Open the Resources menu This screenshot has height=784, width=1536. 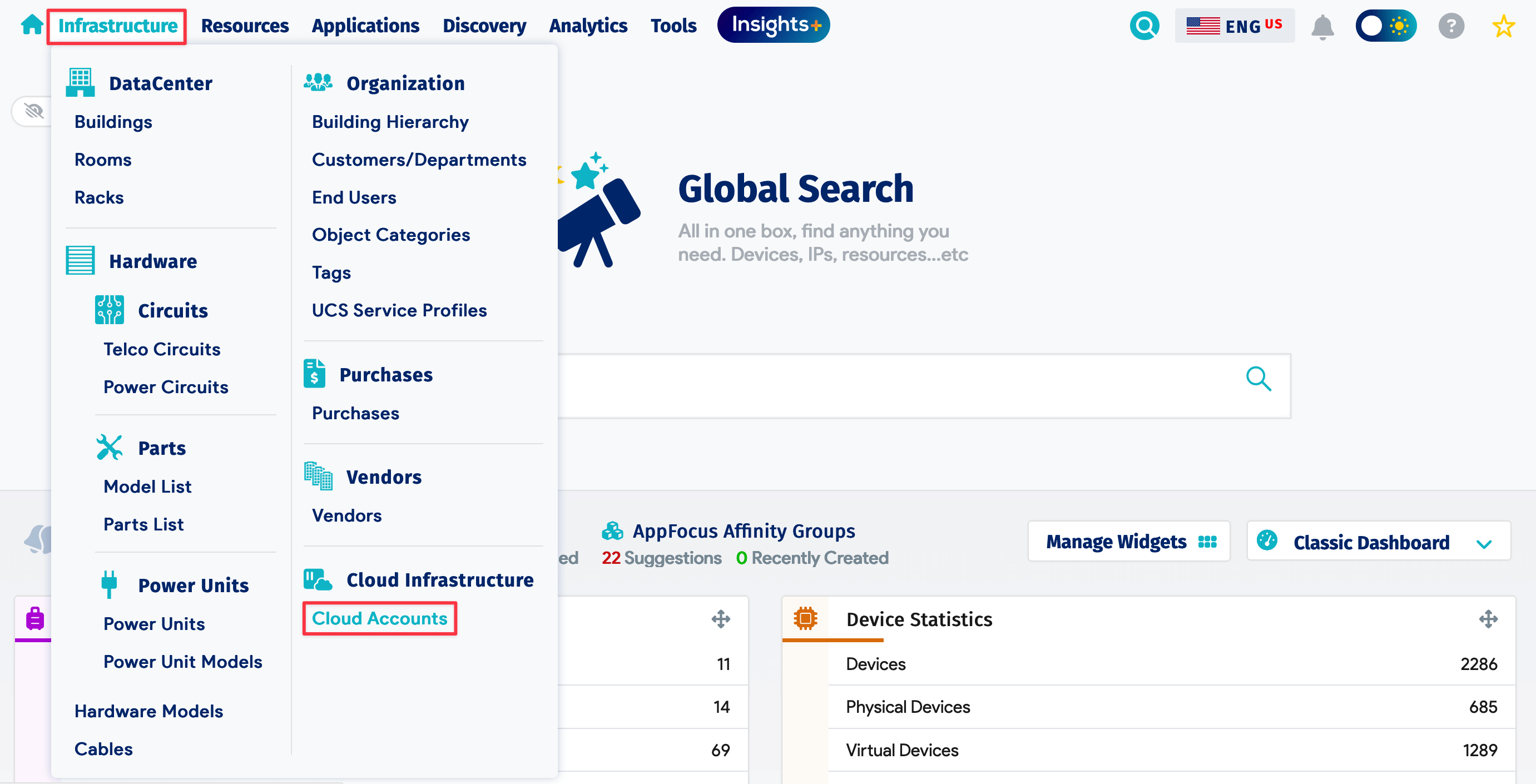coord(245,26)
